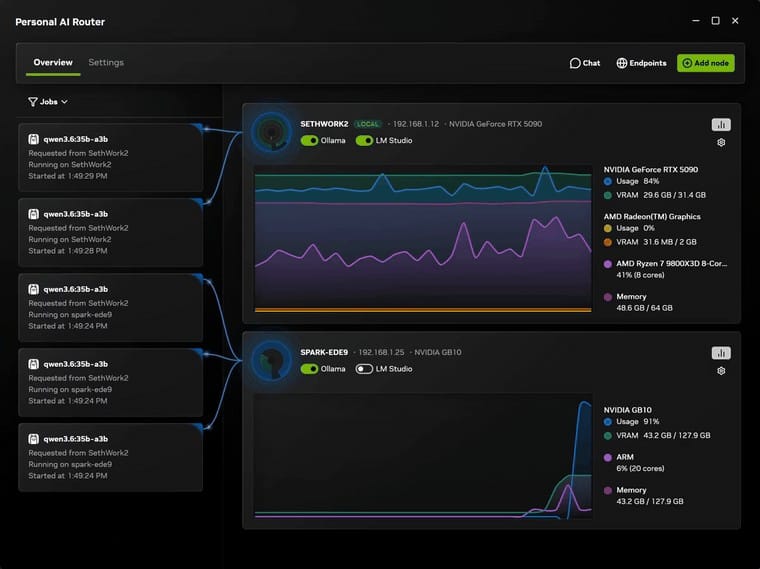Click the ARM legend purple dot
The height and width of the screenshot is (569, 760).
[x=608, y=458]
